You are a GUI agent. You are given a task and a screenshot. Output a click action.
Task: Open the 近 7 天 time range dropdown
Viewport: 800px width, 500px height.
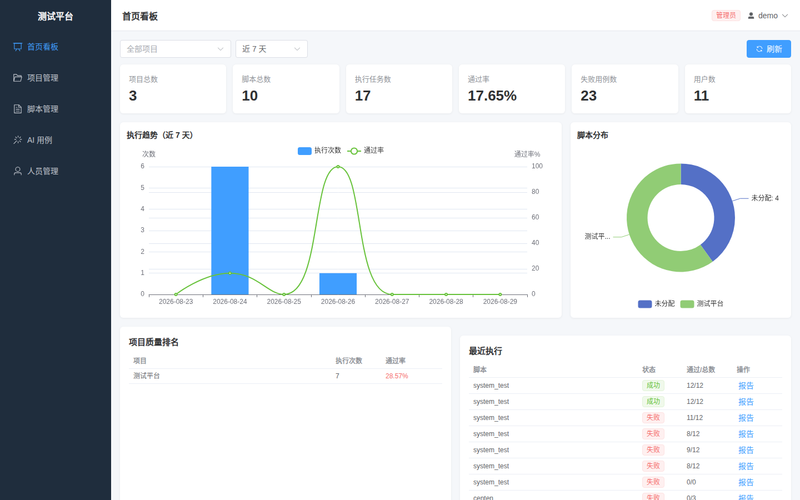pyautogui.click(x=271, y=49)
